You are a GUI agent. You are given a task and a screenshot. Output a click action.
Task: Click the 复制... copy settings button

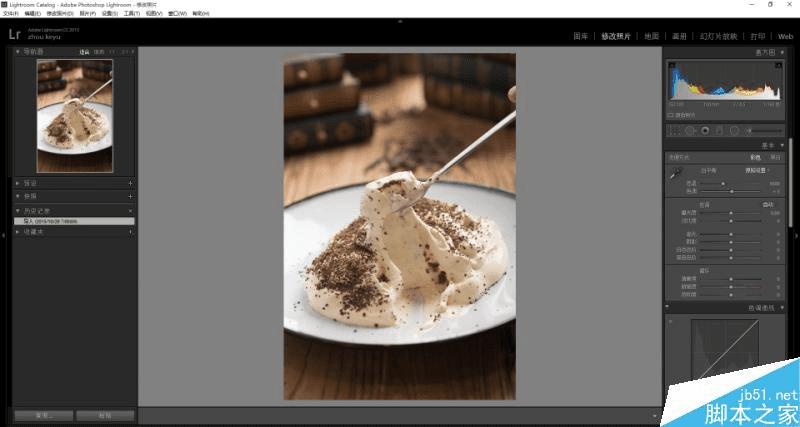[x=44, y=416]
